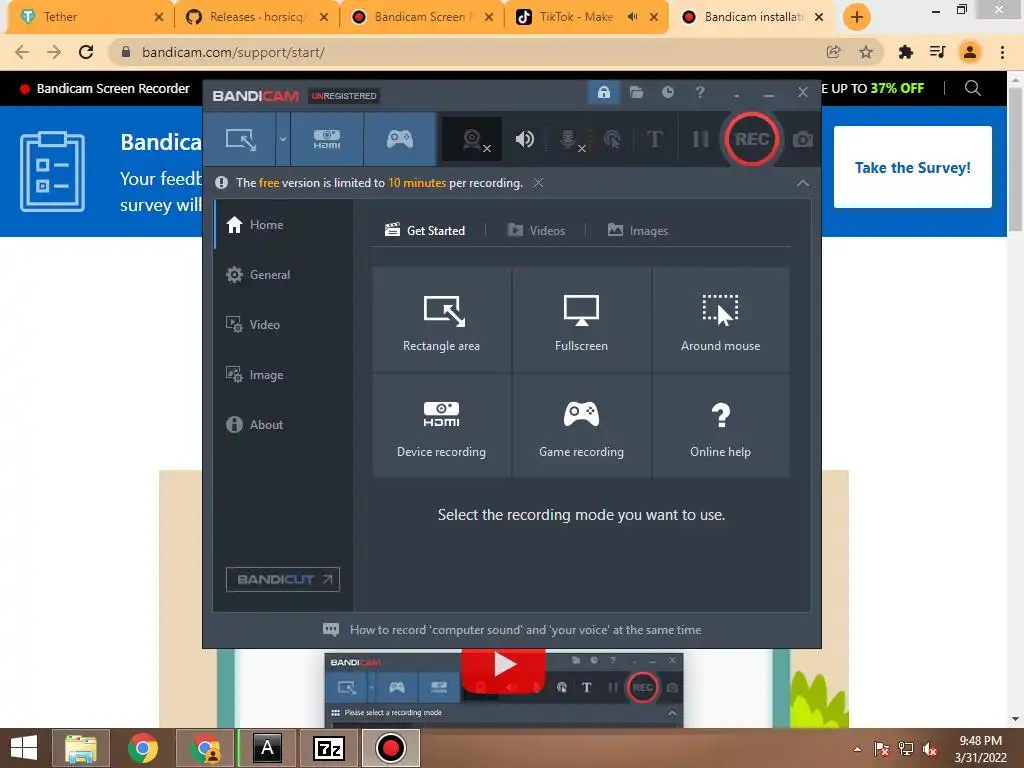Click the page vertical scrollbar thumb
The image size is (1024, 768).
tap(1015, 159)
